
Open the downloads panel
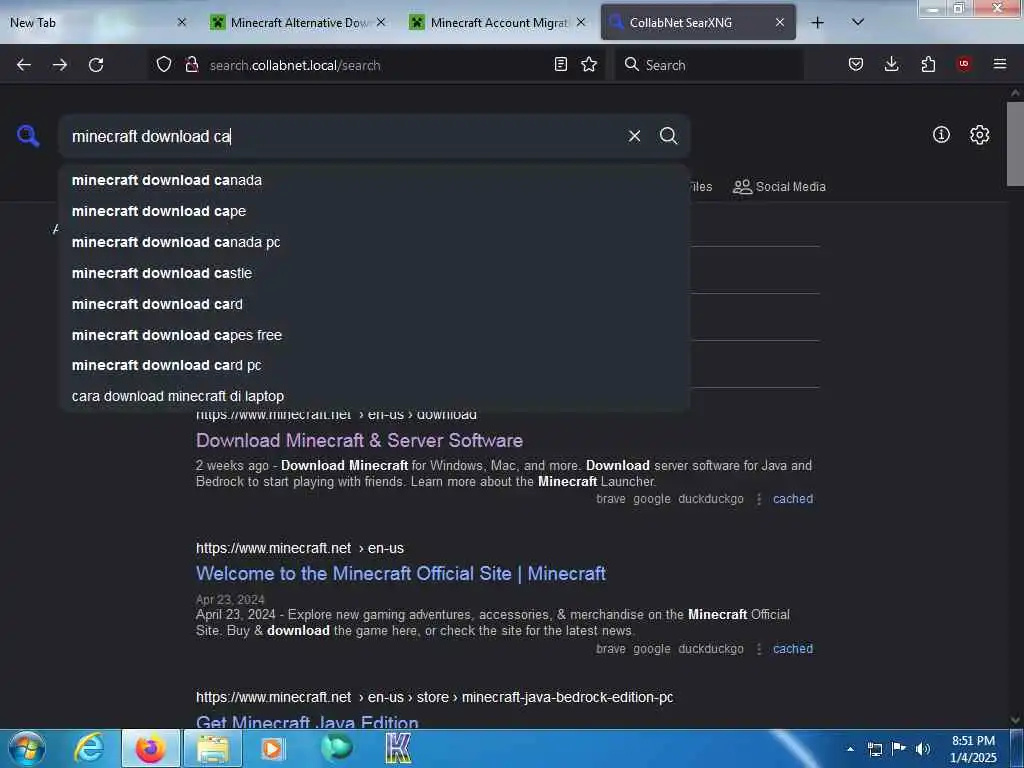point(891,64)
